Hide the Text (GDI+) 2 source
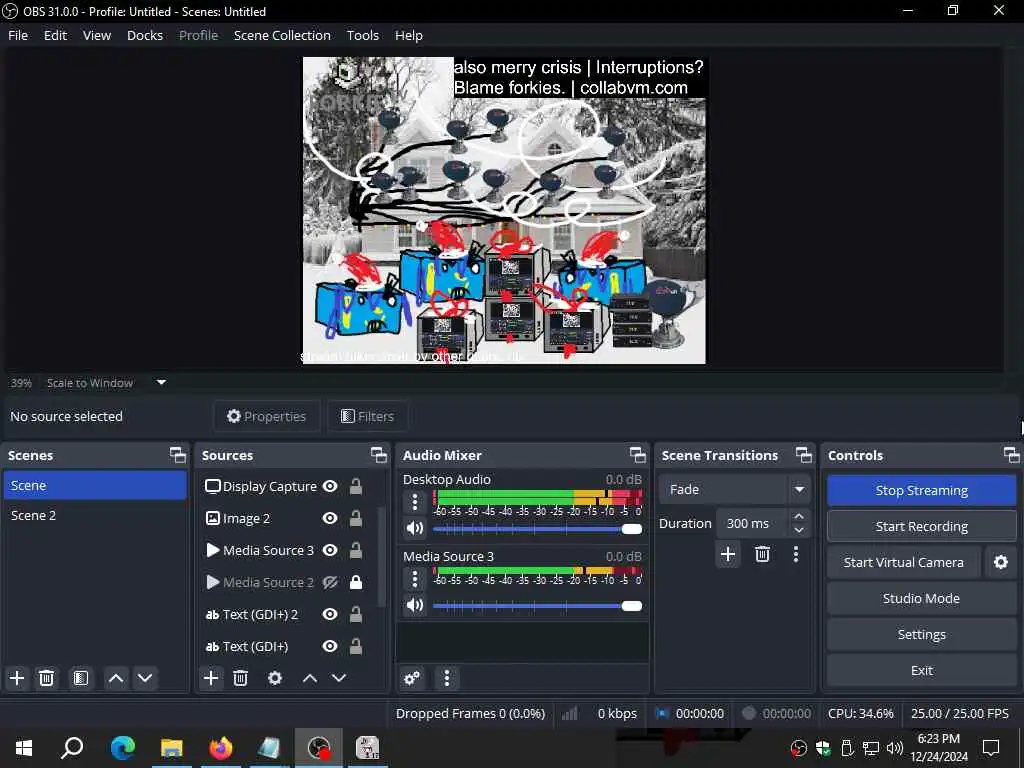 pyautogui.click(x=330, y=615)
